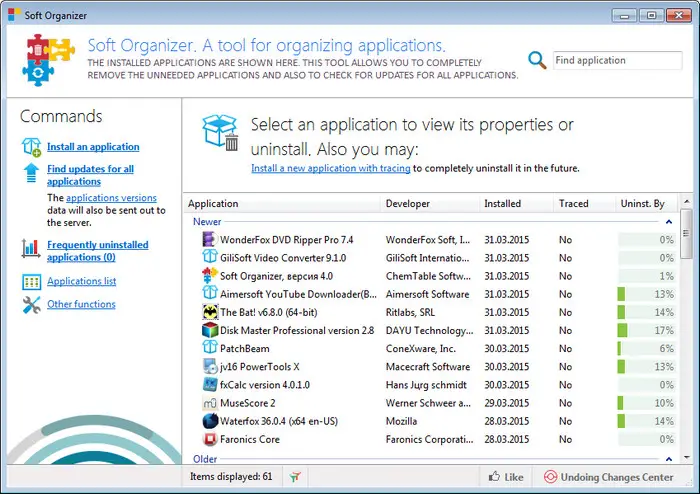Click the WonderFox DVD Ripper Pro icon
This screenshot has height=494, width=700.
click(x=210, y=240)
